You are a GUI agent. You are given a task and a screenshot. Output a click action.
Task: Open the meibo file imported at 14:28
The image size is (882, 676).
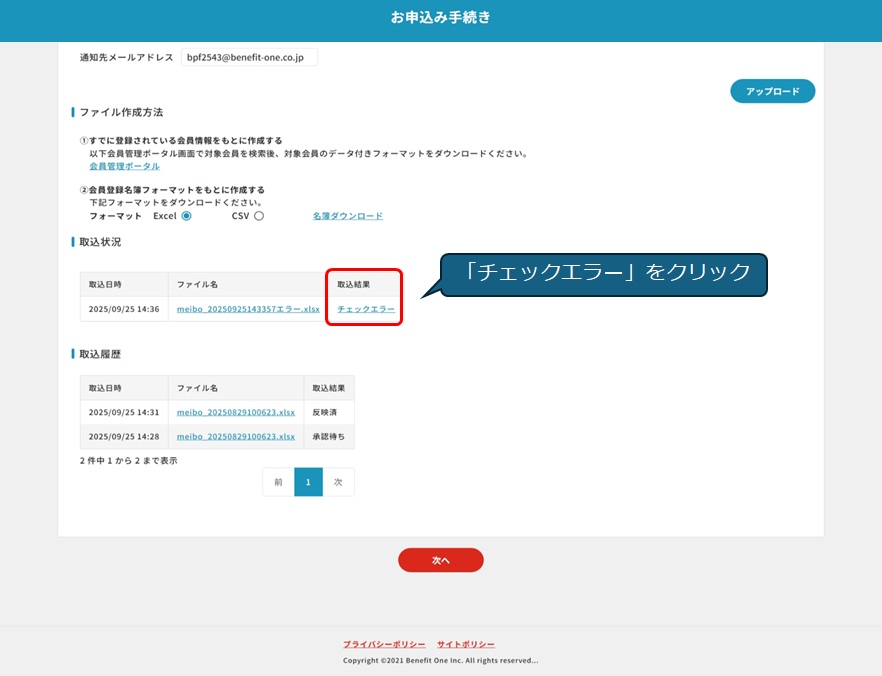(236, 436)
